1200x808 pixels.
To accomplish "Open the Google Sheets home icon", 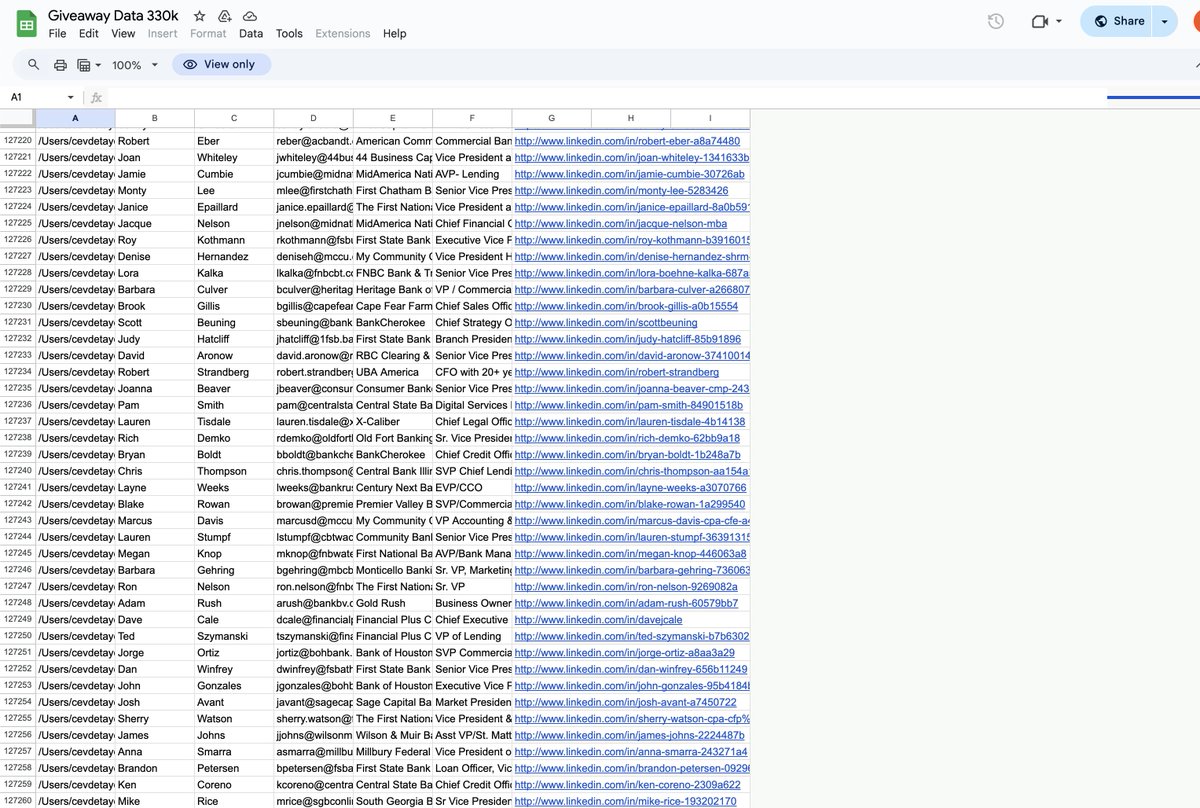I will [x=27, y=23].
